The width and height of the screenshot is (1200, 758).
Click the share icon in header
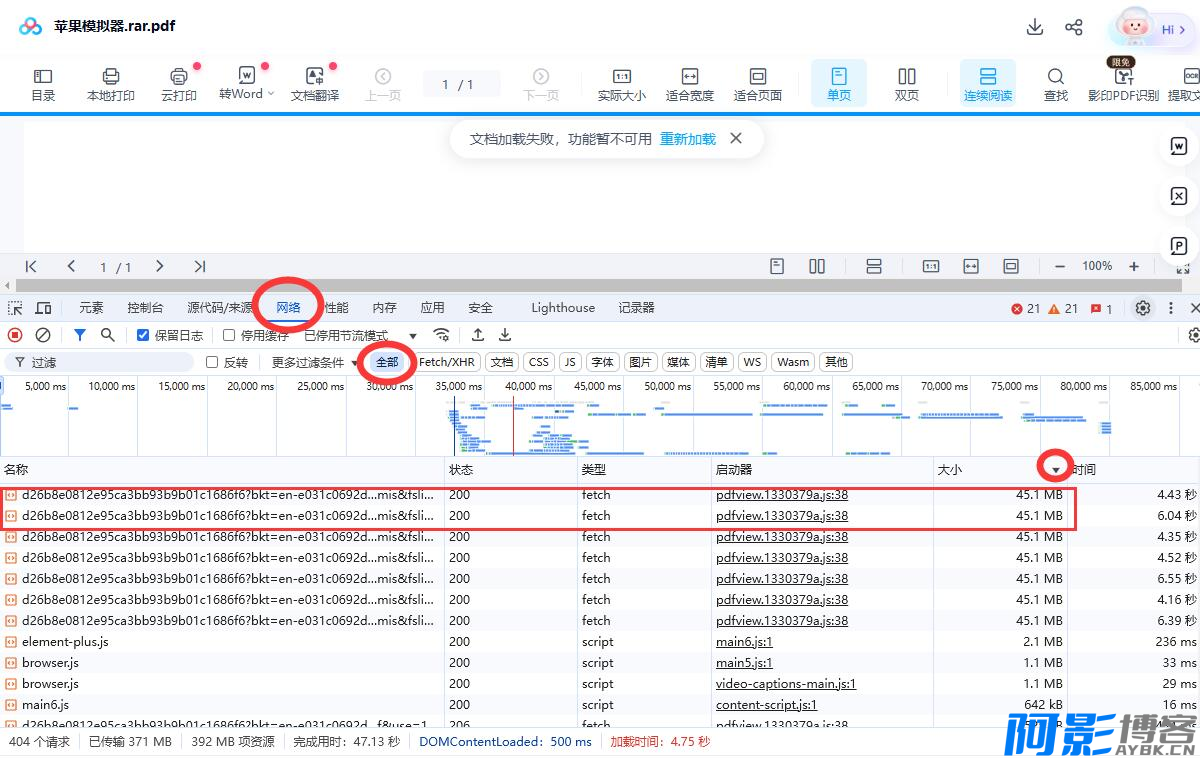tap(1074, 27)
